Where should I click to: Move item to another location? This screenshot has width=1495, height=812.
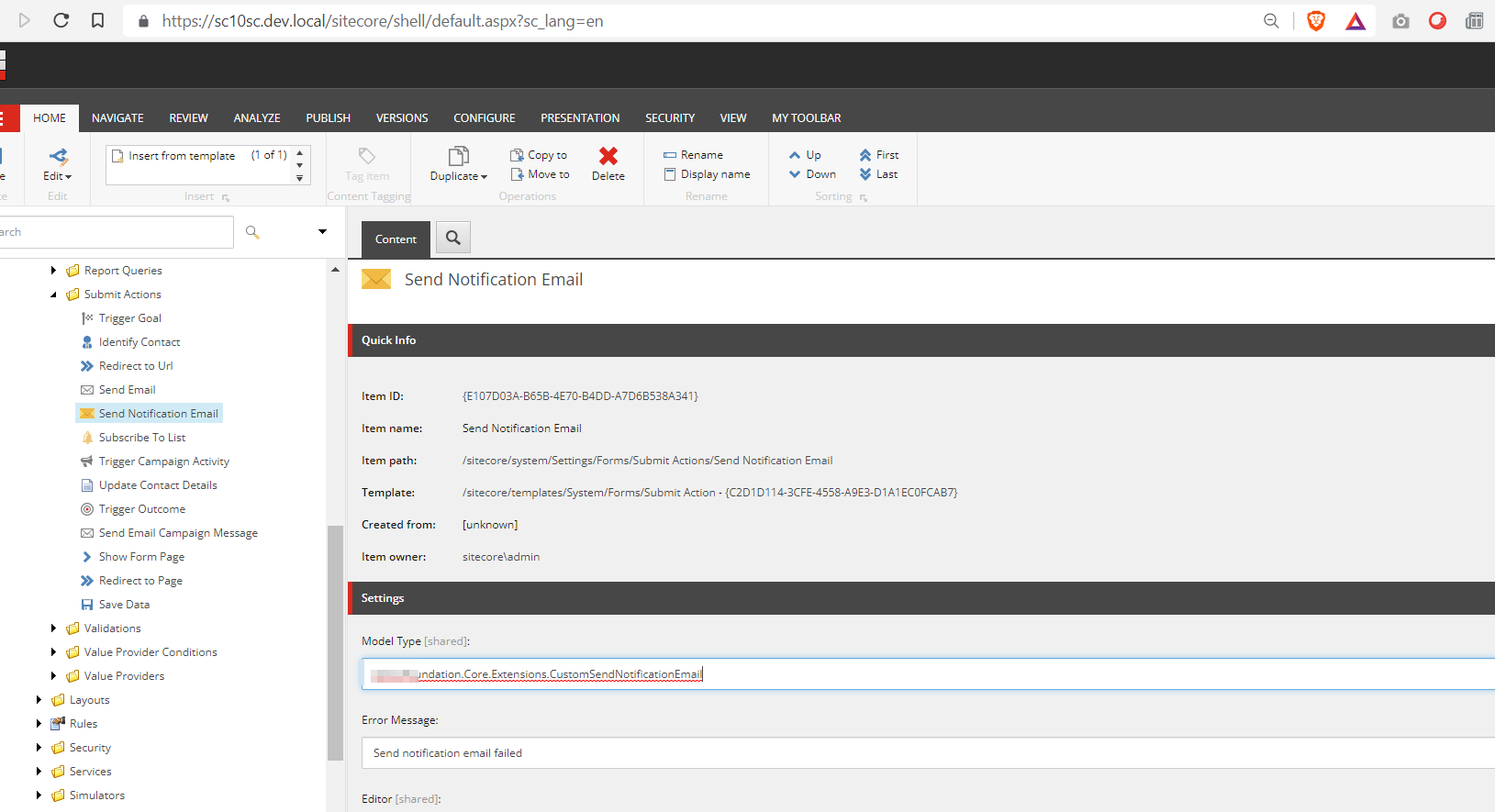point(540,174)
